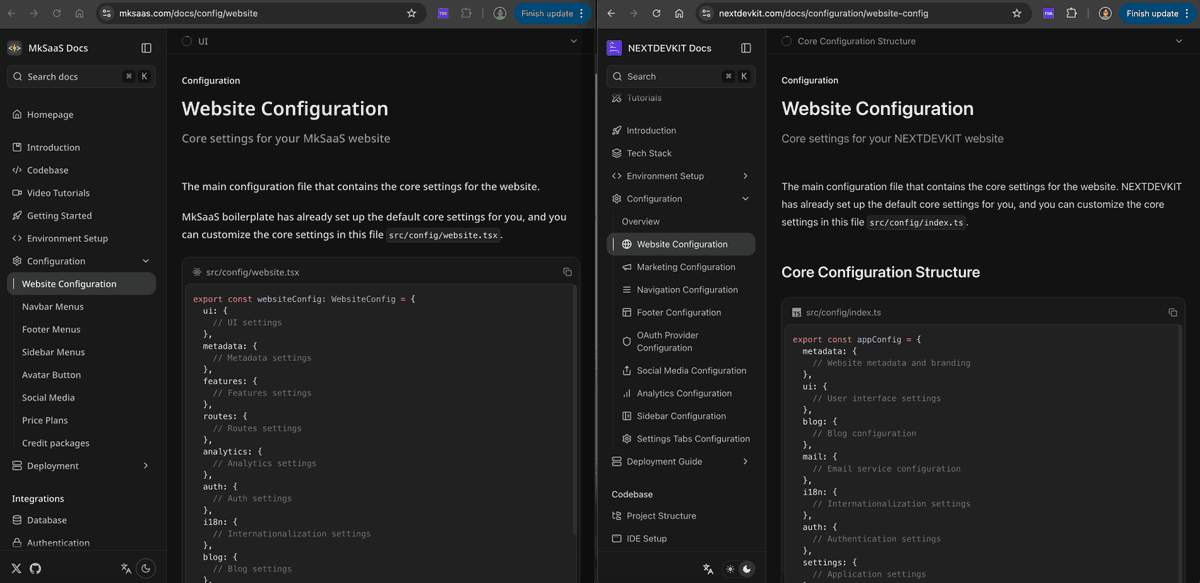Click Finish update in nextdevkit.com browser
Image resolution: width=1200 pixels, height=583 pixels.
[x=1158, y=13]
